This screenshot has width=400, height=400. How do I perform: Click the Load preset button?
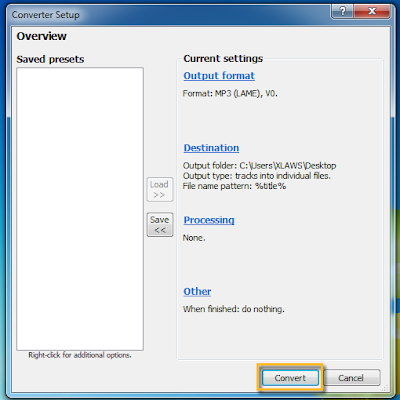pyautogui.click(x=160, y=189)
